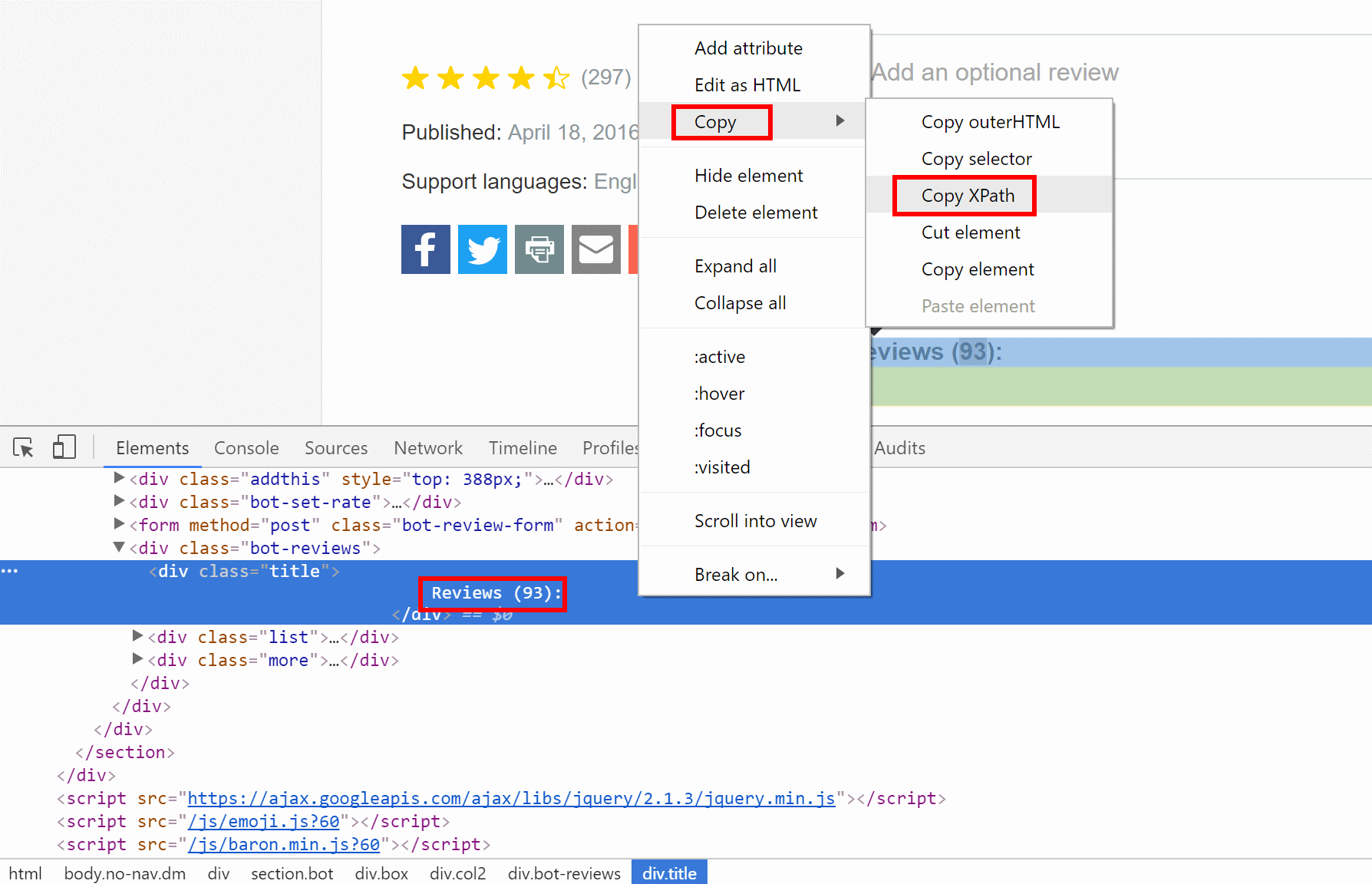
Task: Collapse the div class="bot-reviews" node
Action: click(x=119, y=547)
